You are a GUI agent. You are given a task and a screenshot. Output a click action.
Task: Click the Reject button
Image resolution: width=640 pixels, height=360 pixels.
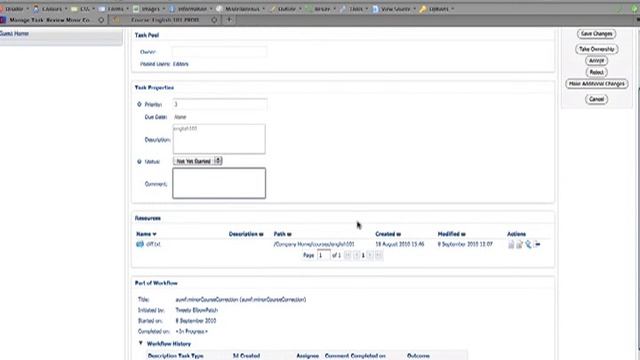596,72
